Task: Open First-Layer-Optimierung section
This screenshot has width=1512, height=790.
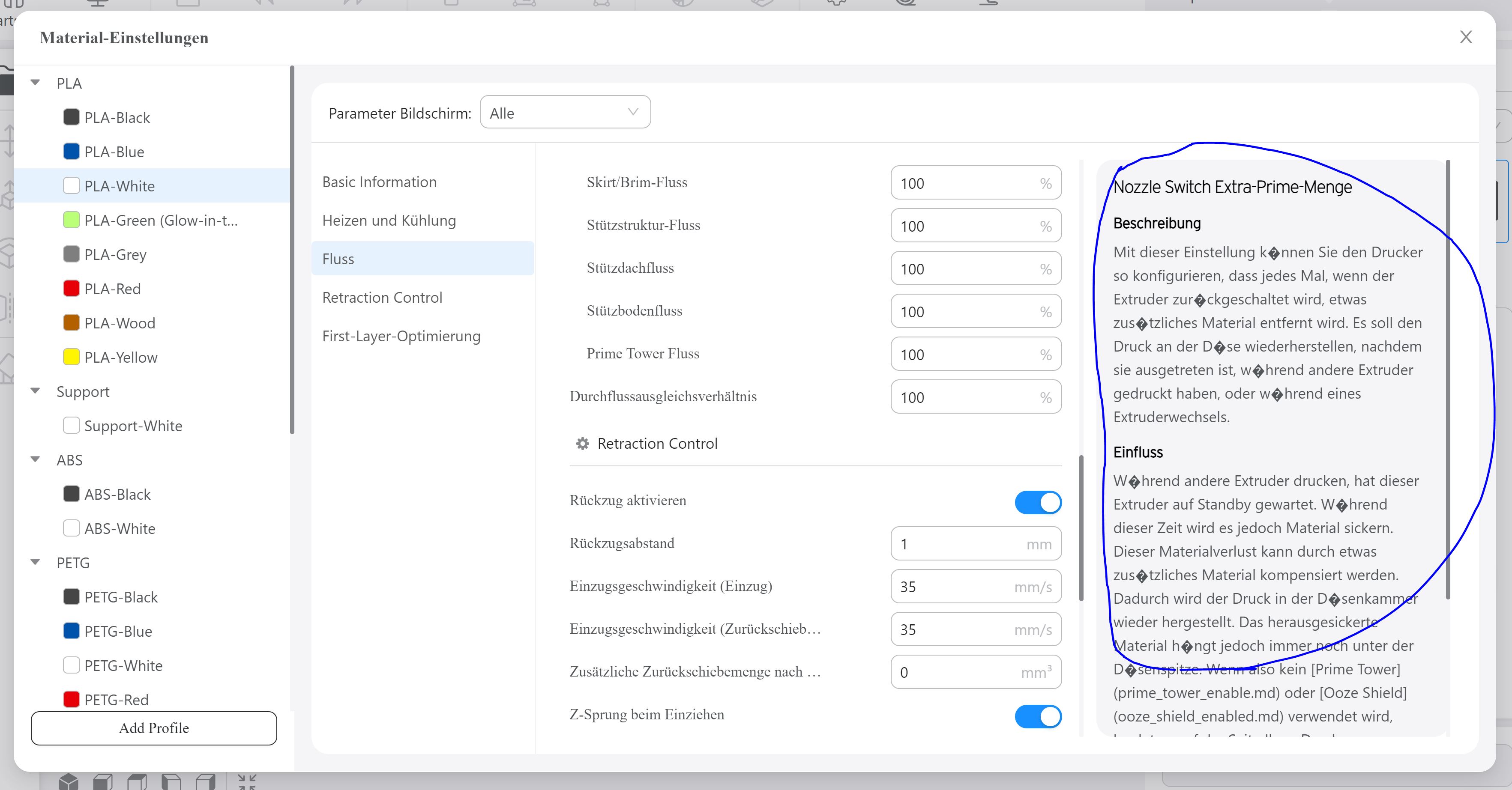Action: (422, 336)
